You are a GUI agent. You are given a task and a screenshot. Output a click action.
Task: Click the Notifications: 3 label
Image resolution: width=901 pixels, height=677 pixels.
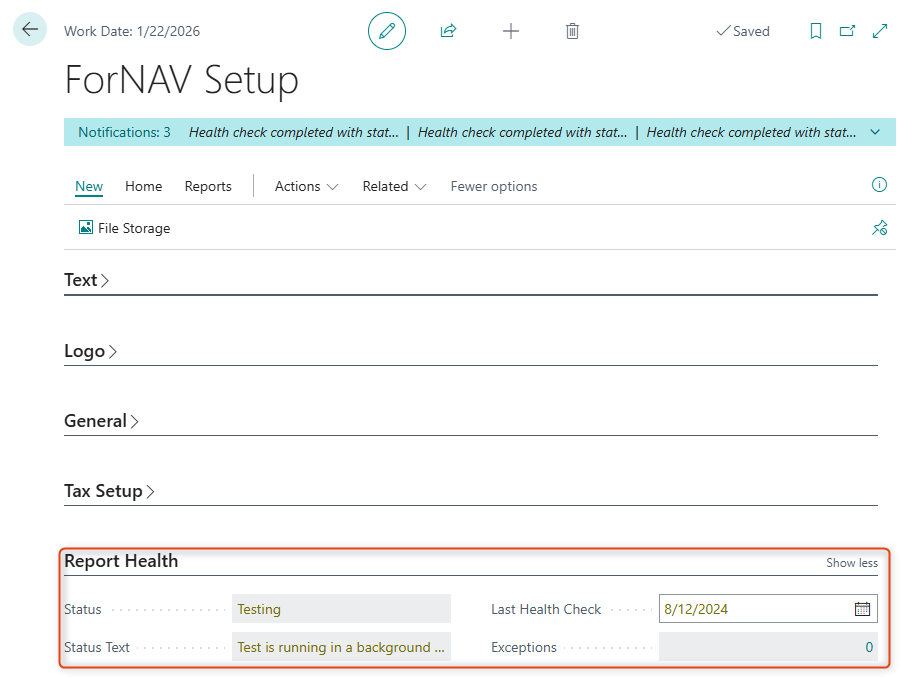click(x=124, y=132)
